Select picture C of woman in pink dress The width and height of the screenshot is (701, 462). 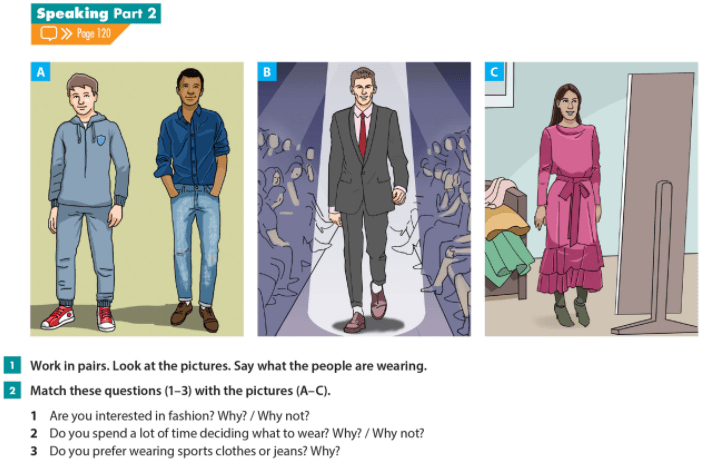591,199
